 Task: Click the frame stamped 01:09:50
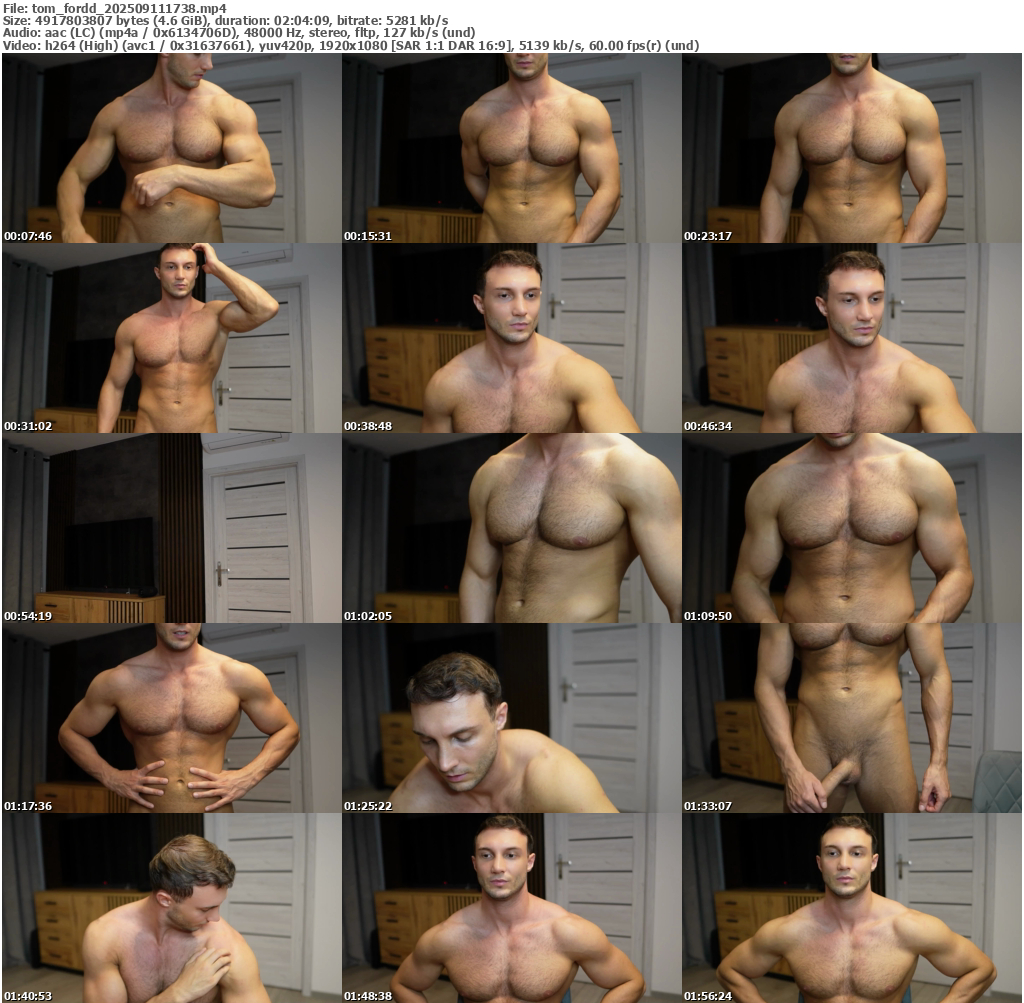coord(852,528)
